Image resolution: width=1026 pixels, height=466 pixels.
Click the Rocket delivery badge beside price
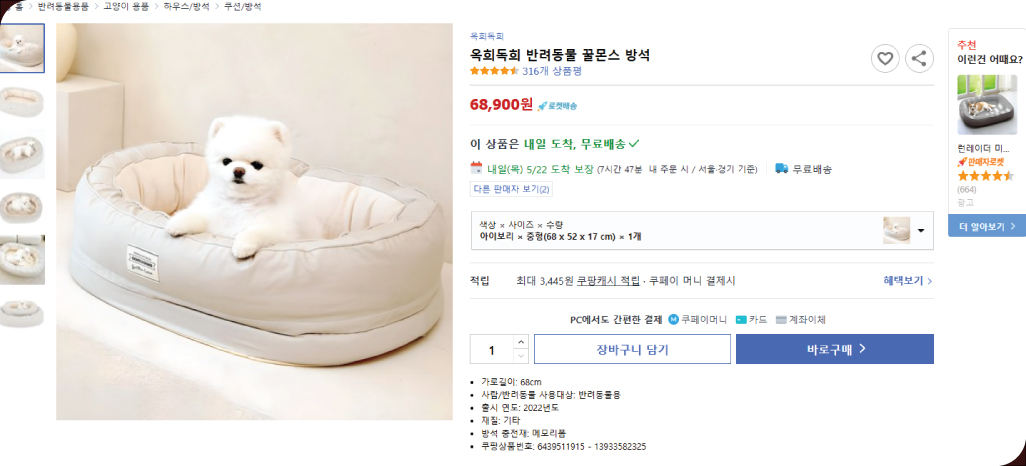pos(557,105)
